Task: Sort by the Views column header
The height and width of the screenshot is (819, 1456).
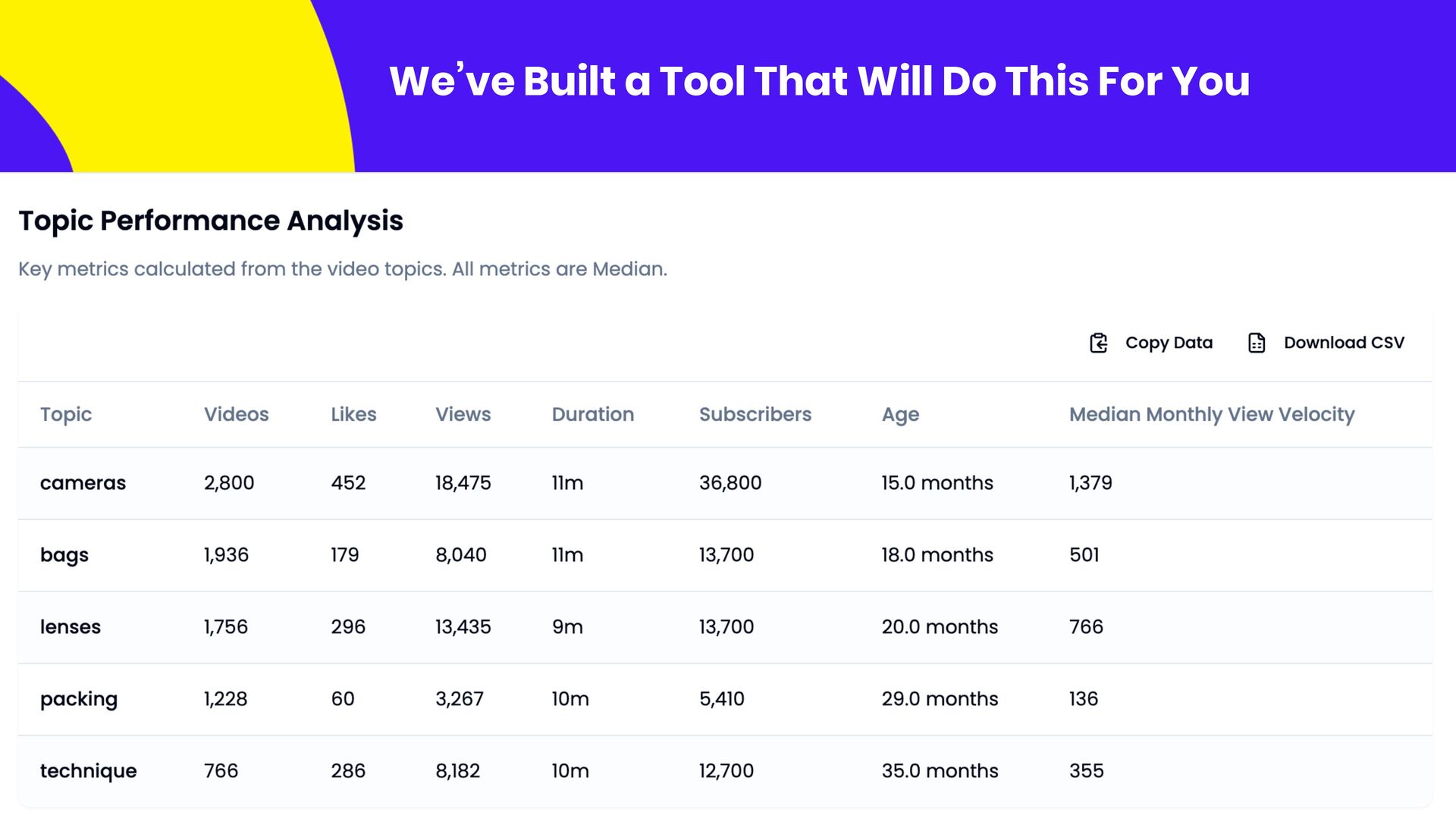Action: (463, 414)
